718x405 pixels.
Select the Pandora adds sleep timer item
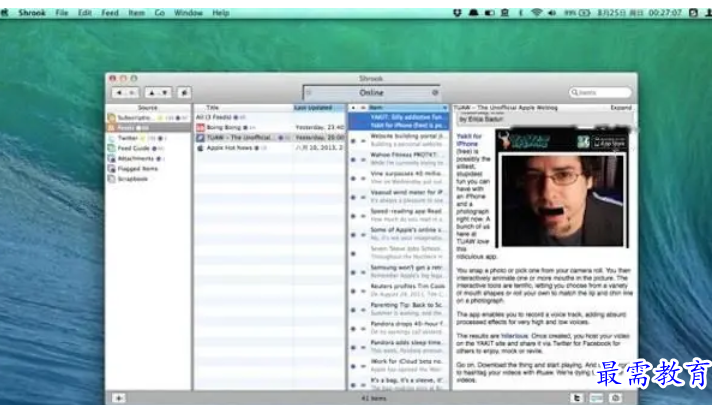398,347
